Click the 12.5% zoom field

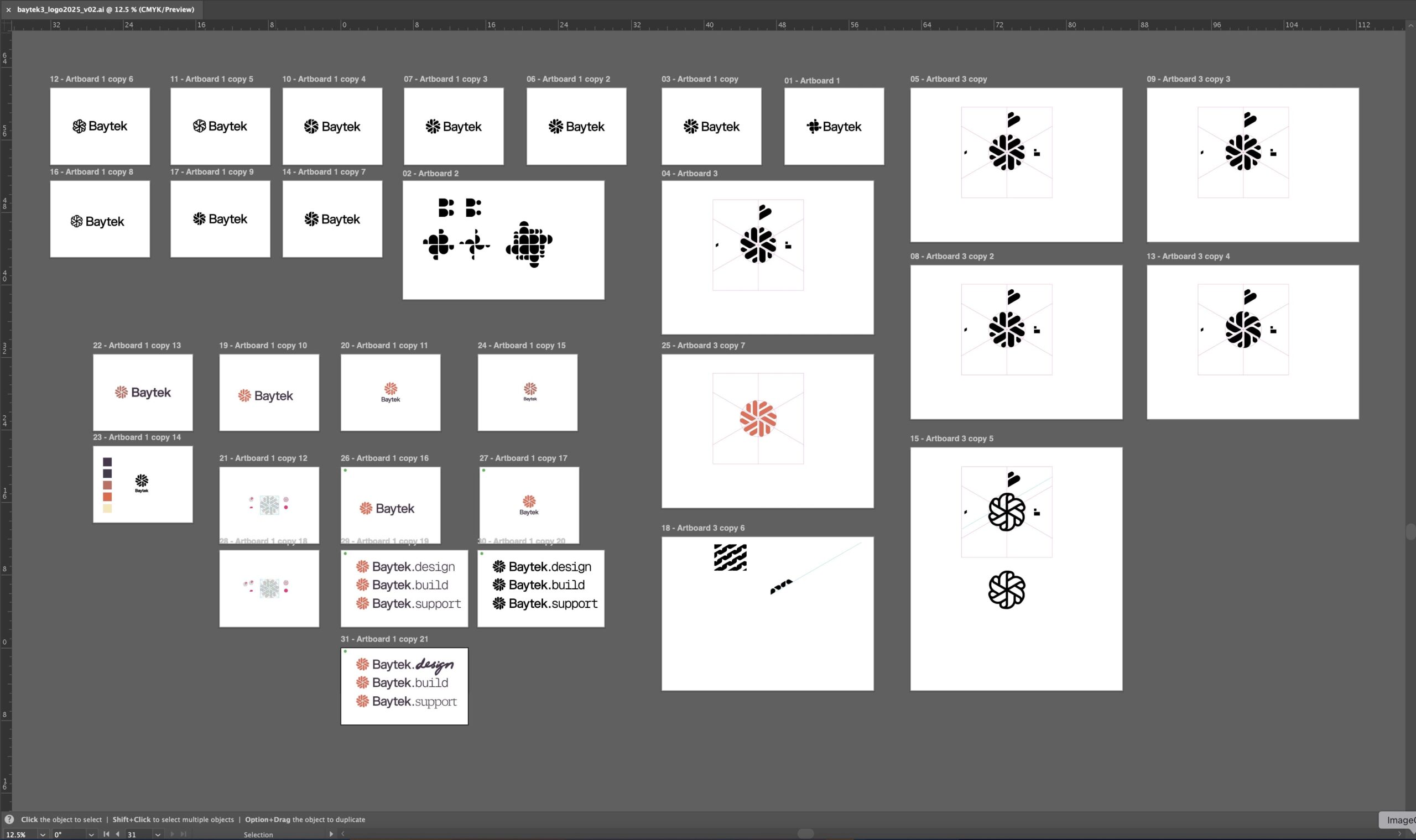click(19, 834)
